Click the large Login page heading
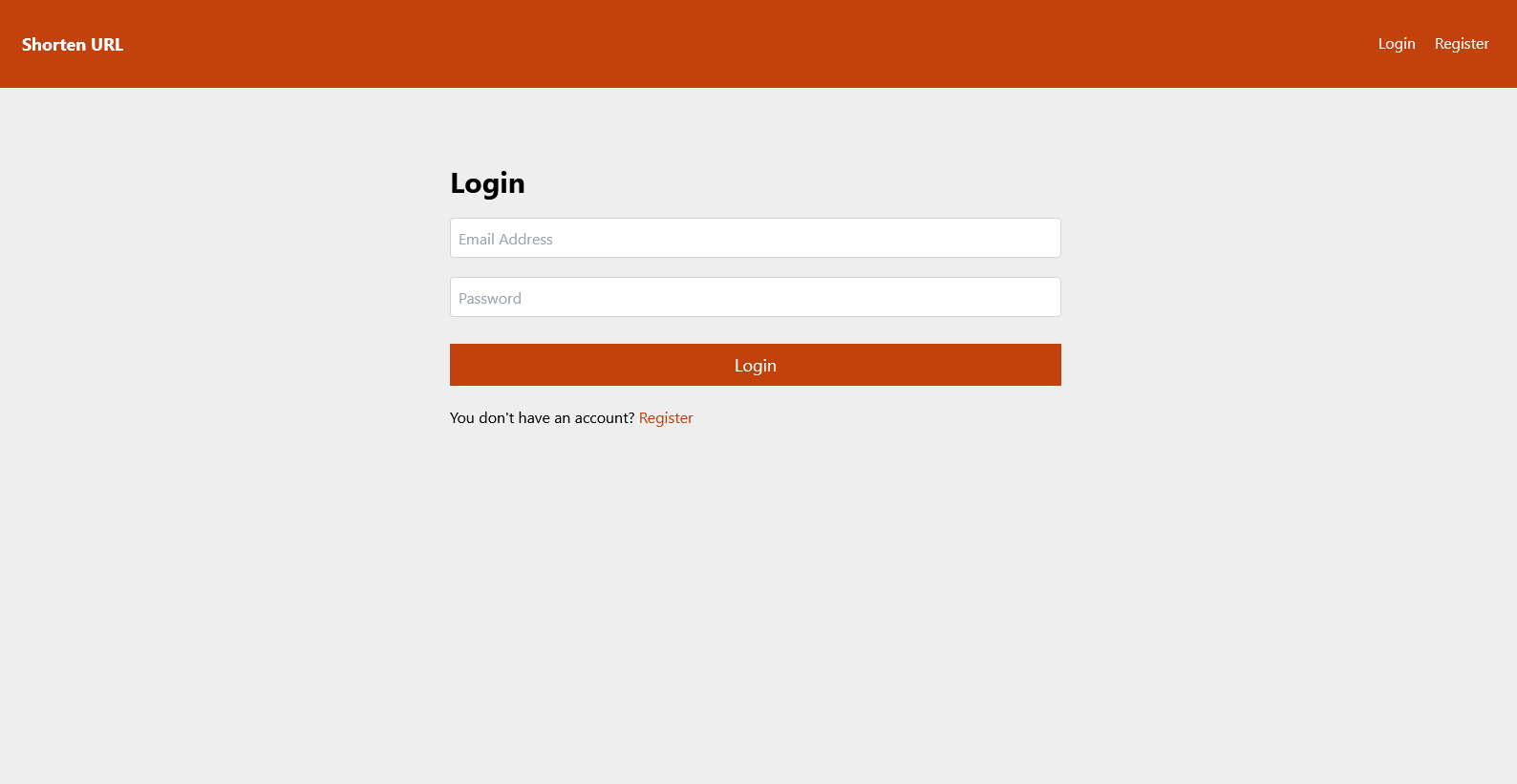 pyautogui.click(x=487, y=183)
